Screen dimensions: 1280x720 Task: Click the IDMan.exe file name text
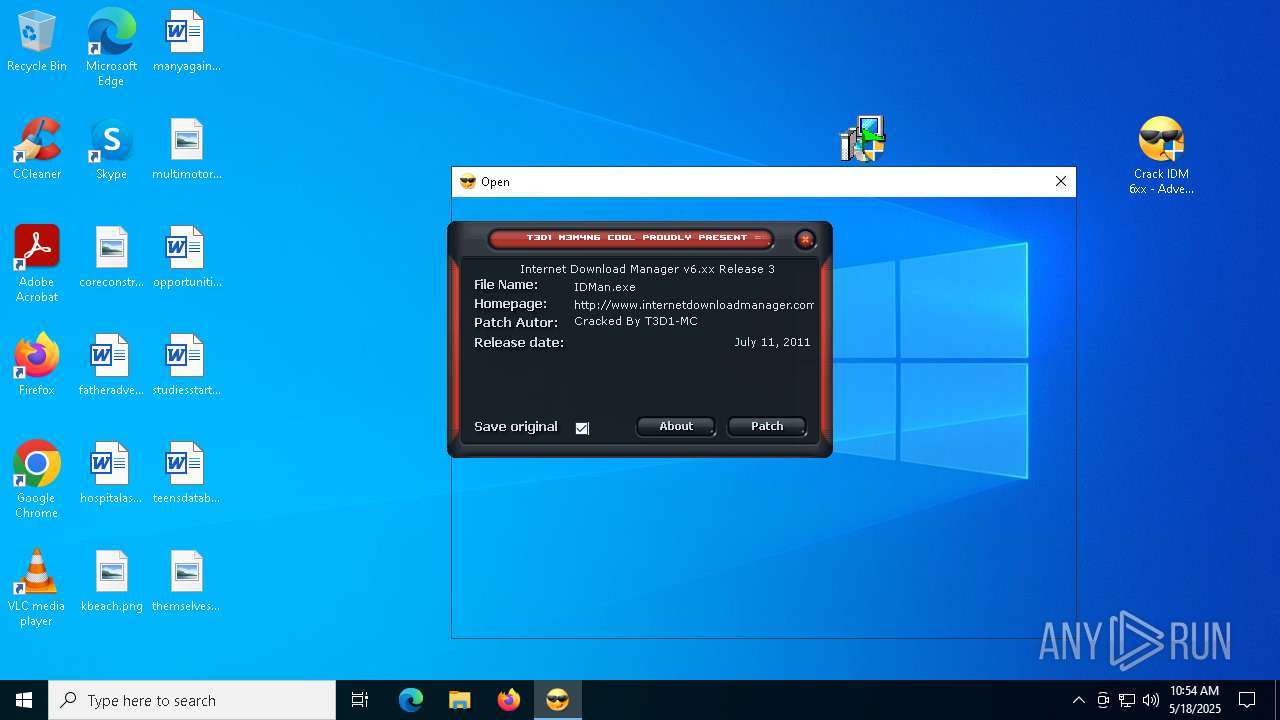tap(605, 287)
